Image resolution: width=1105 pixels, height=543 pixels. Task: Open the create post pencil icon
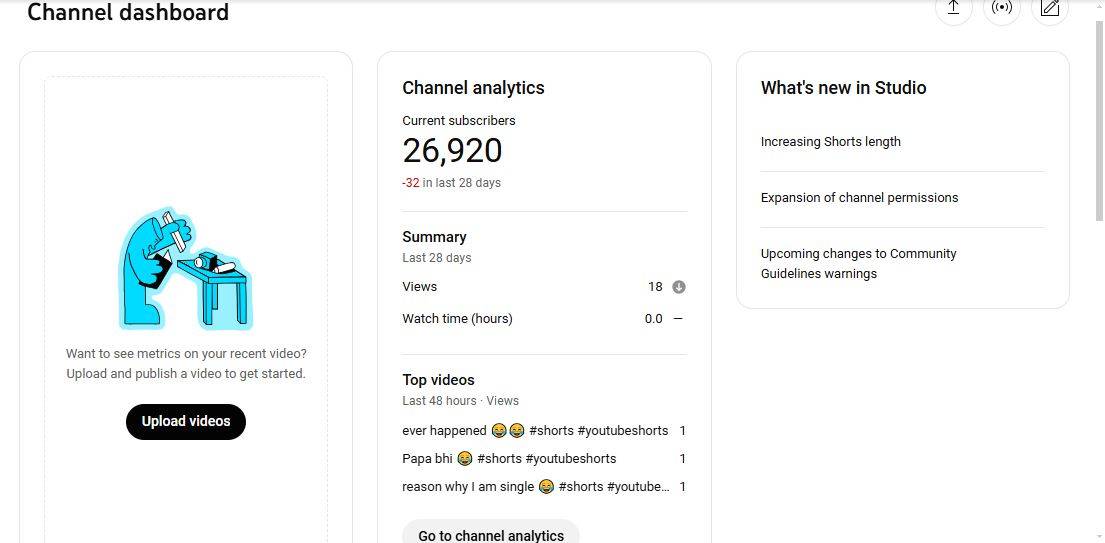(x=1049, y=8)
